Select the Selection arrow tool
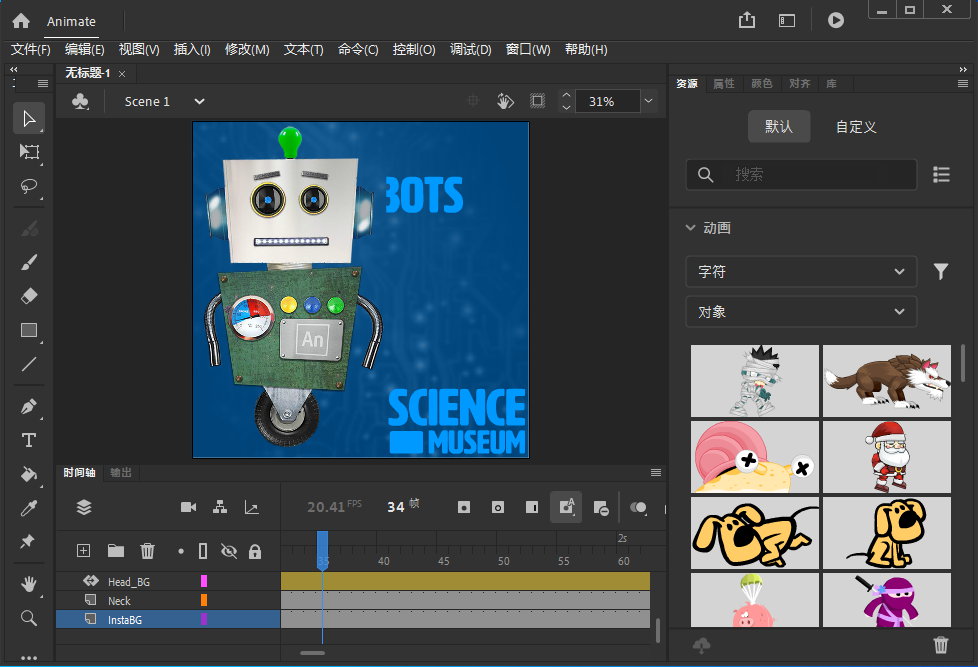The image size is (978, 667). pos(29,118)
